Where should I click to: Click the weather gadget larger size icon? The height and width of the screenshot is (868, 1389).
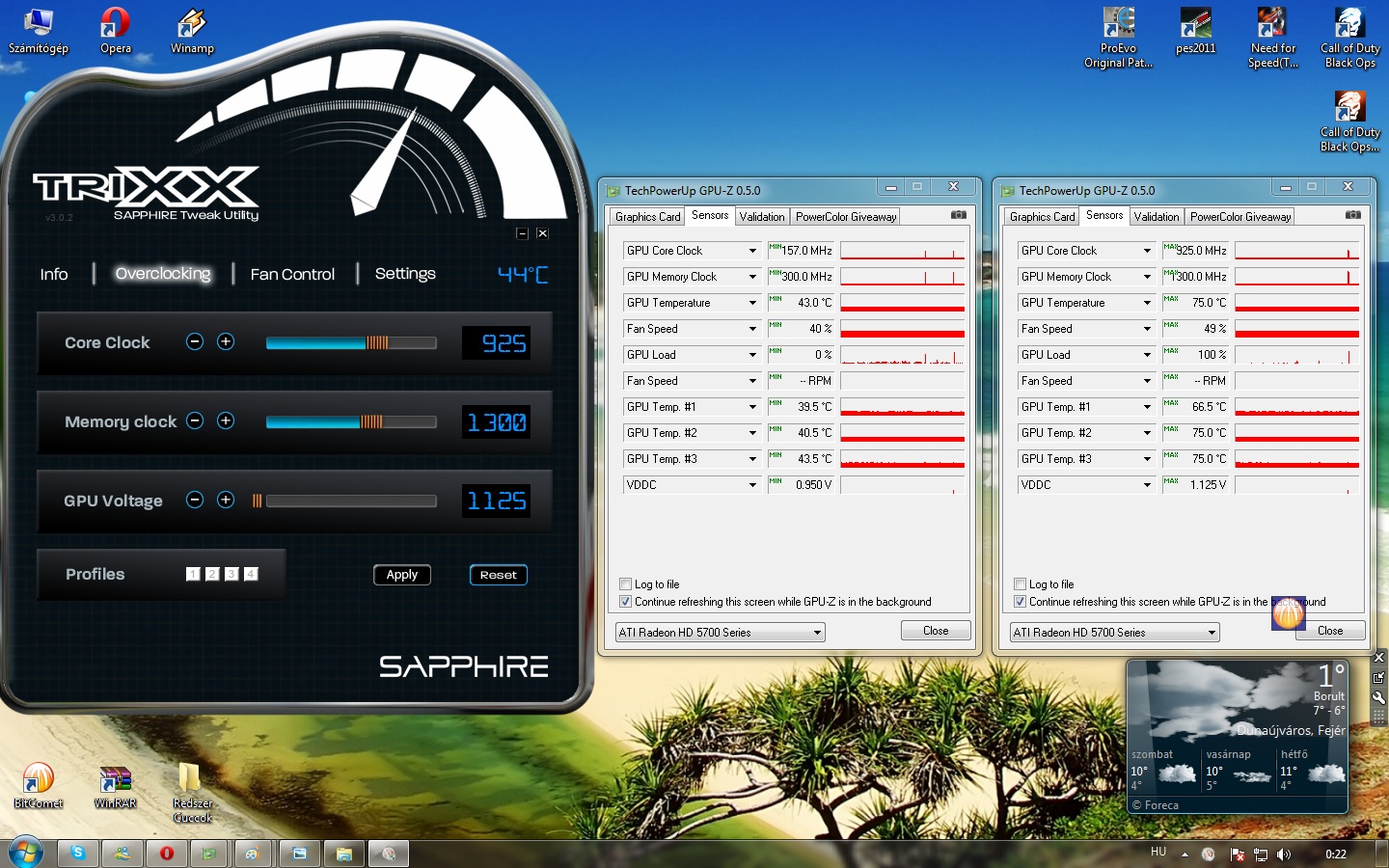coord(1378,677)
